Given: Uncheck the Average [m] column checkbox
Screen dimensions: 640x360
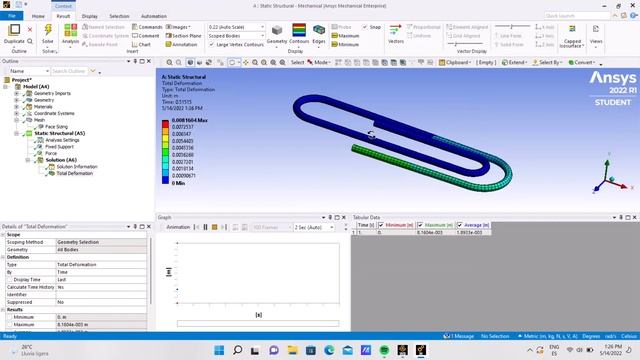Looking at the screenshot, I should pos(460,225).
